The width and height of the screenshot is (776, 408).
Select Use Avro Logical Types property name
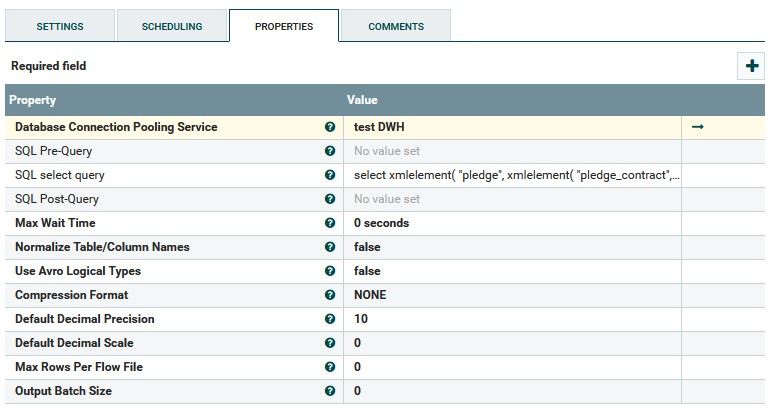click(x=78, y=271)
